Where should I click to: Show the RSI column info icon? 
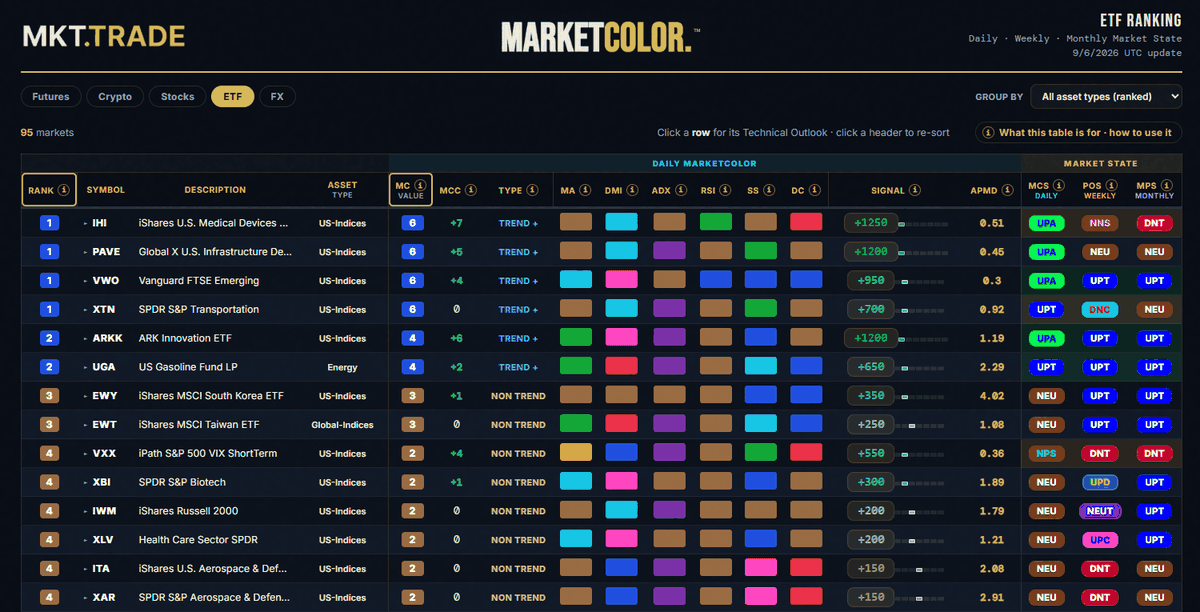726,190
